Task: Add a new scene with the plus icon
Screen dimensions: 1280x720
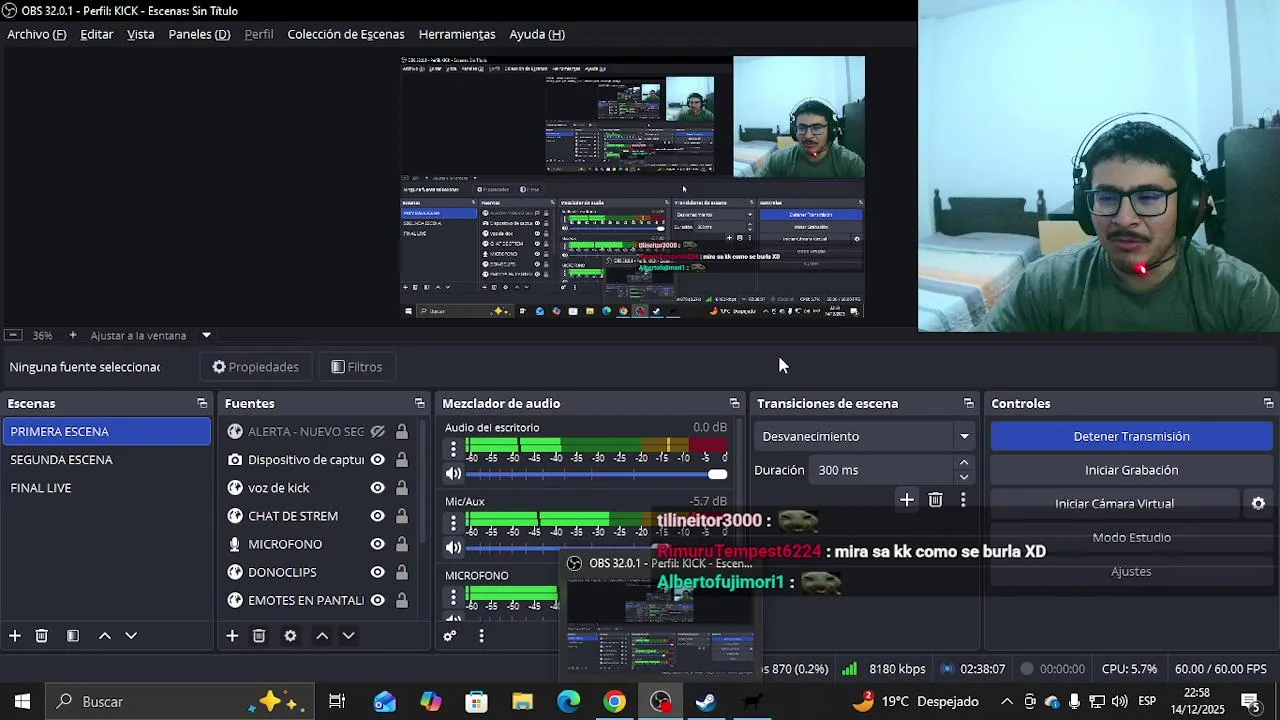Action: click(15, 636)
